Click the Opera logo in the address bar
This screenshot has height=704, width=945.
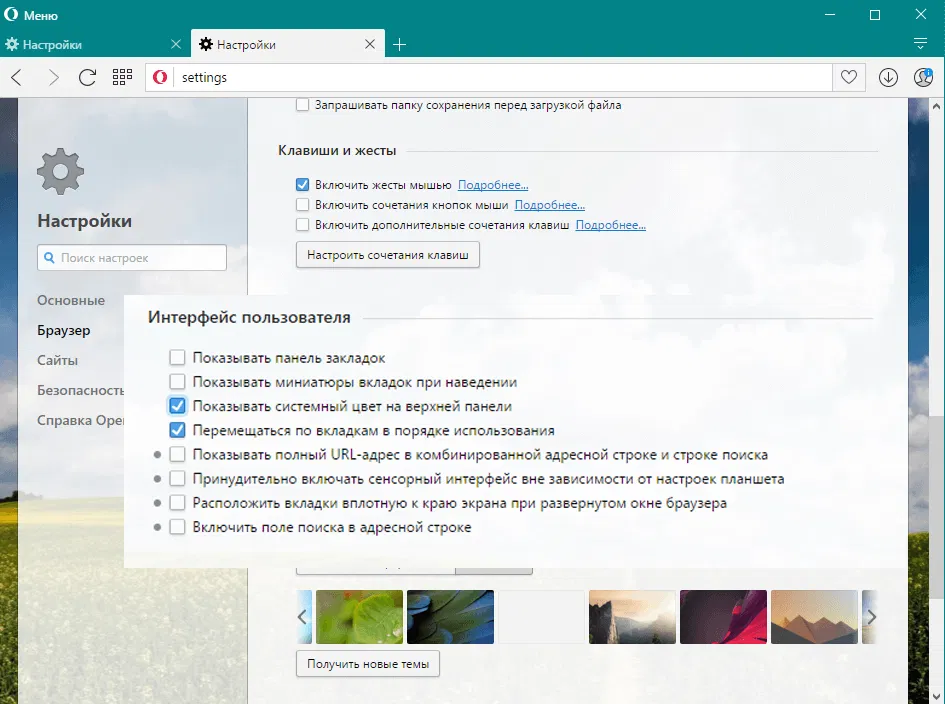coord(160,77)
